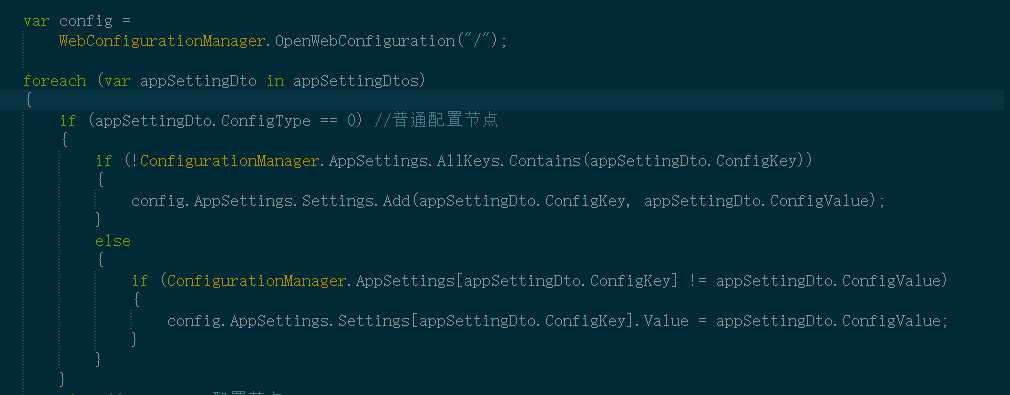Click the config variable in the var declaration
1010x395 pixels.
(86, 21)
